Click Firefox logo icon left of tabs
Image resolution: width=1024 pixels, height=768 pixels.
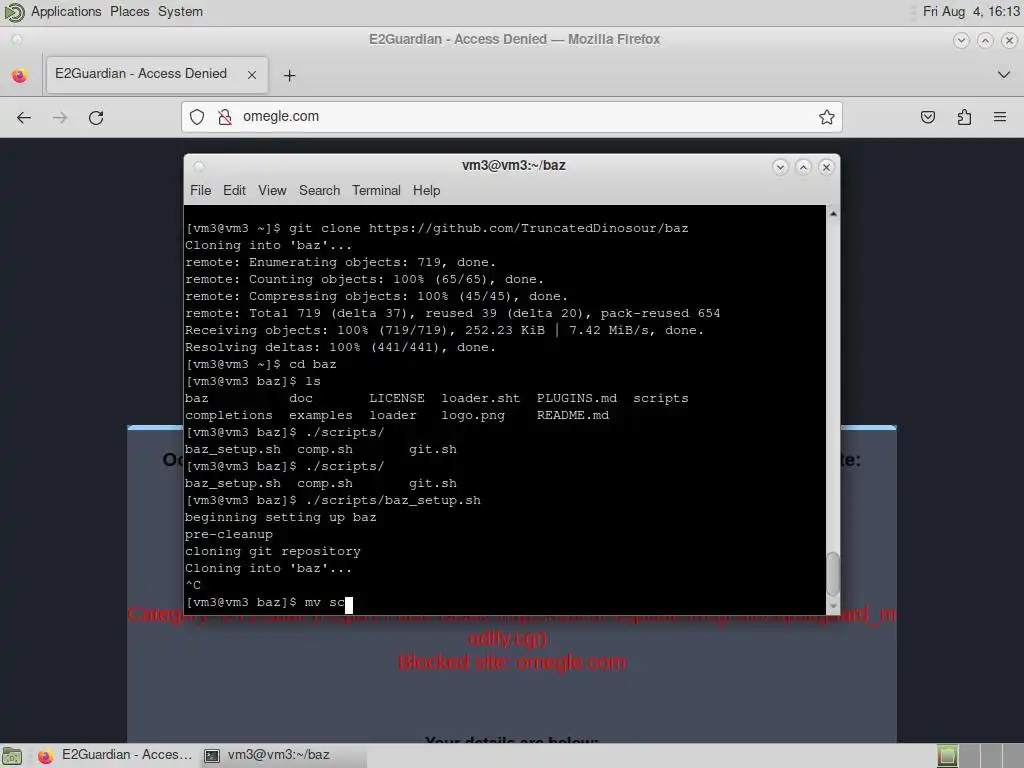[20, 75]
